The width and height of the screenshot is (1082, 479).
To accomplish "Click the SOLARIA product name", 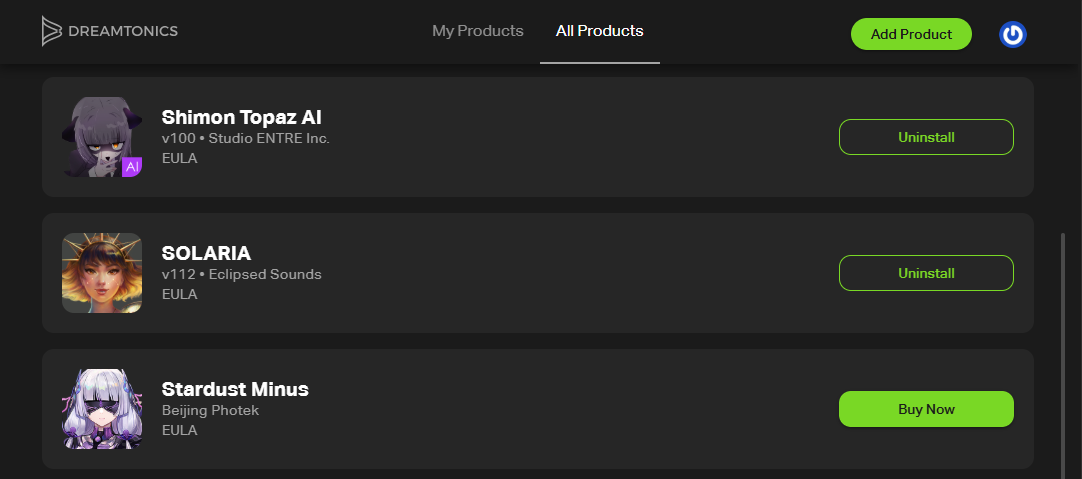I will pos(206,253).
